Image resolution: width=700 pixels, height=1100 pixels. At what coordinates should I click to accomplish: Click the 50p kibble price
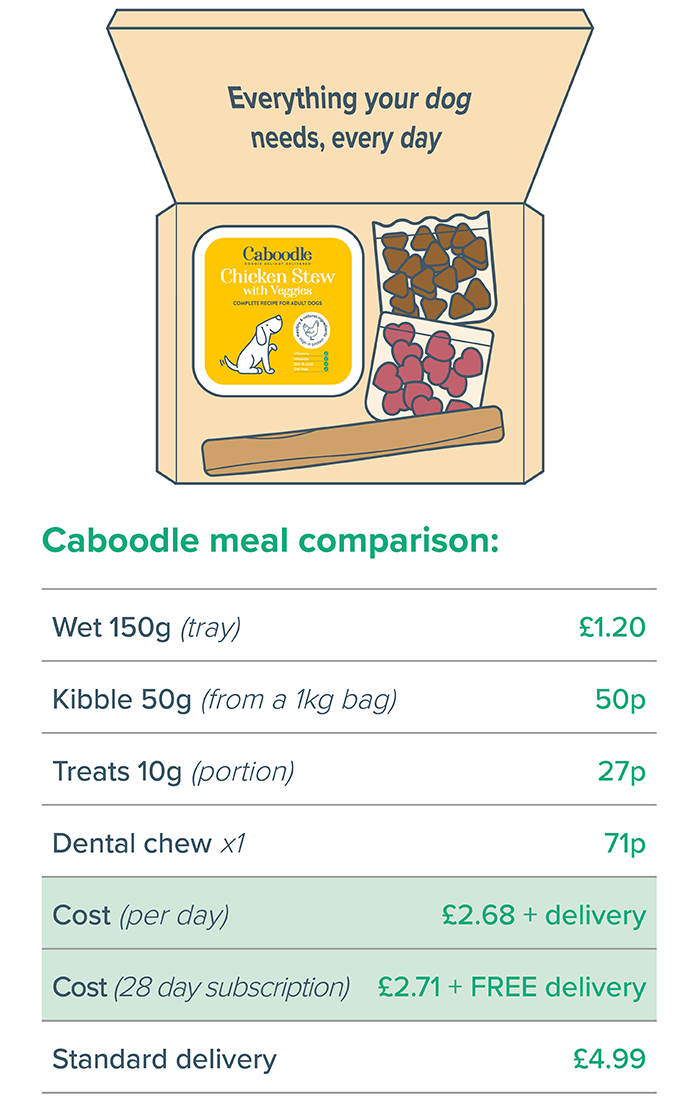[x=620, y=699]
